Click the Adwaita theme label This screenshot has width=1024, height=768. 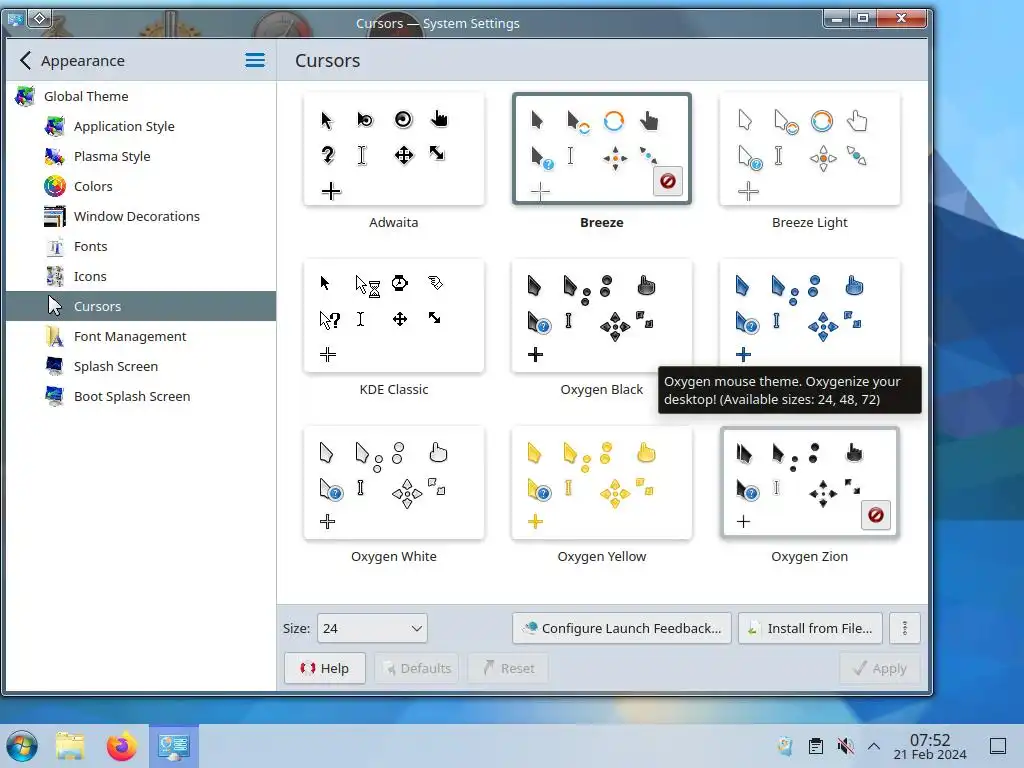tap(394, 223)
